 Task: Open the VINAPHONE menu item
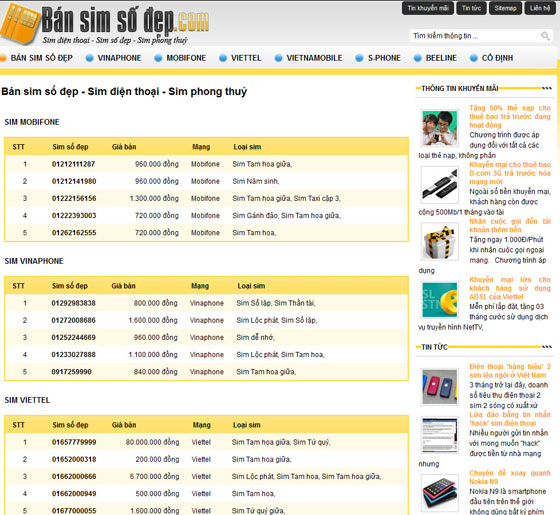click(x=120, y=58)
